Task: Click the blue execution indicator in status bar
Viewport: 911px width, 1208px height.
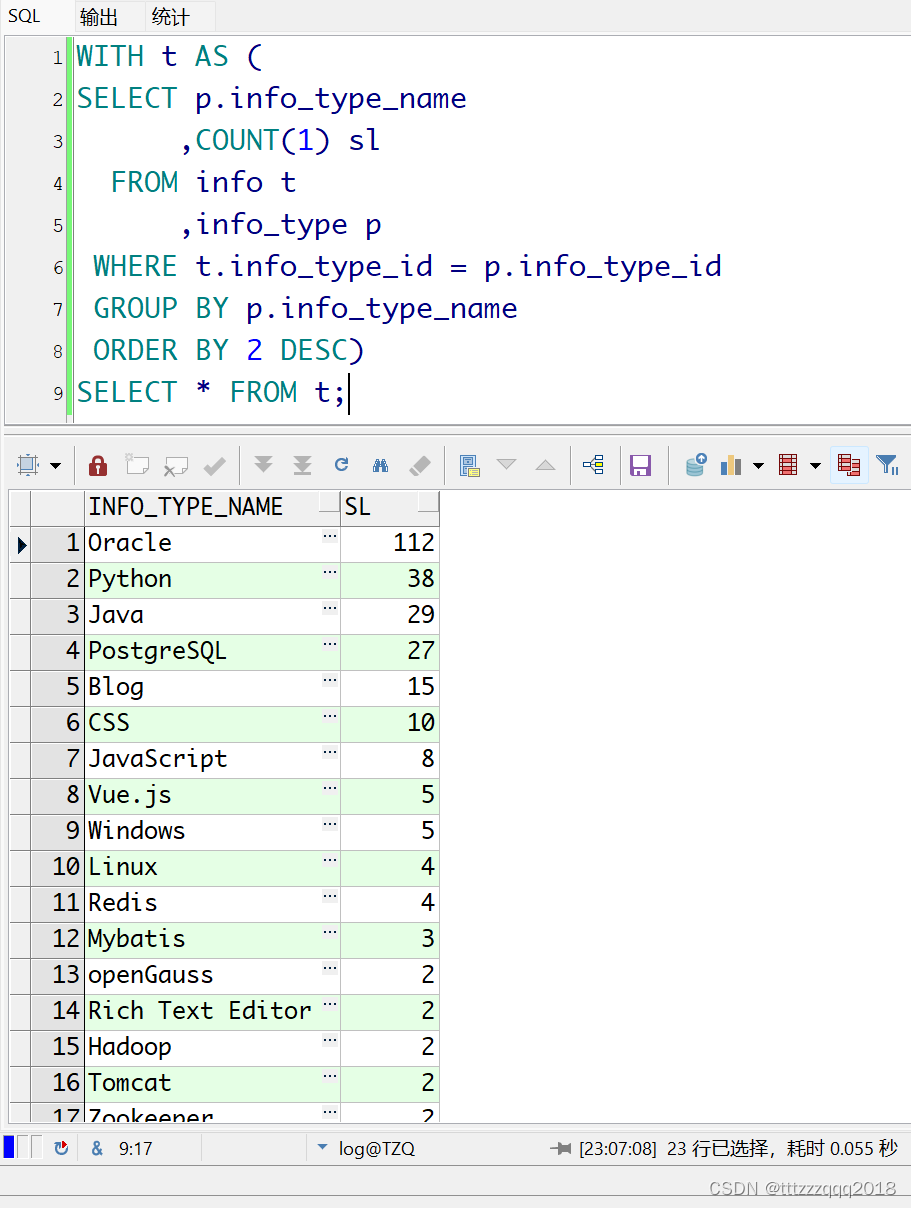Action: click(x=9, y=1147)
